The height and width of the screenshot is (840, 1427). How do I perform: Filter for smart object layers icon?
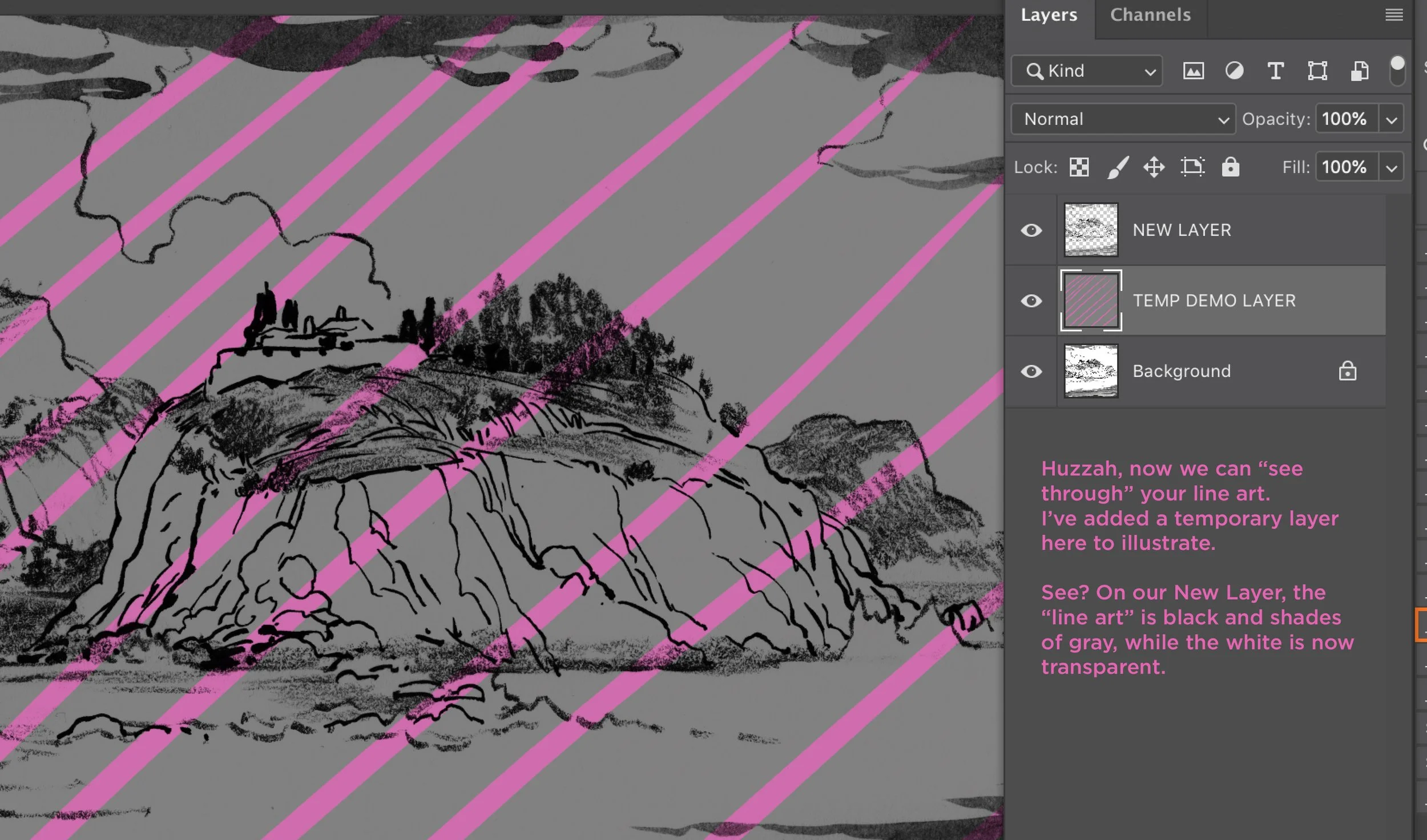click(x=1359, y=71)
